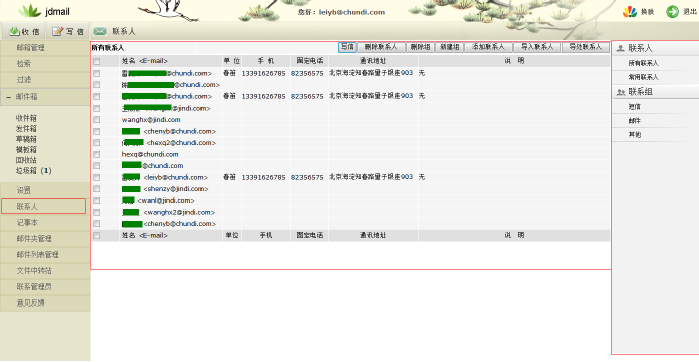Click the 姓名 <E-mail> column header
699x362 pixels.
pyautogui.click(x=145, y=61)
